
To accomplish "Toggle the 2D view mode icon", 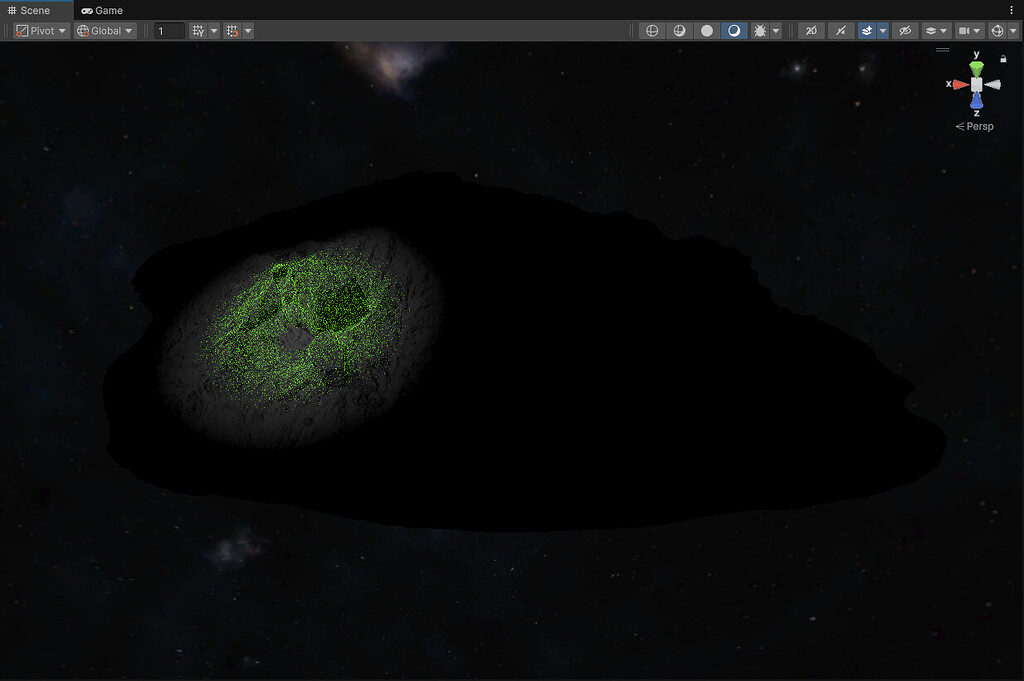I will coord(811,30).
